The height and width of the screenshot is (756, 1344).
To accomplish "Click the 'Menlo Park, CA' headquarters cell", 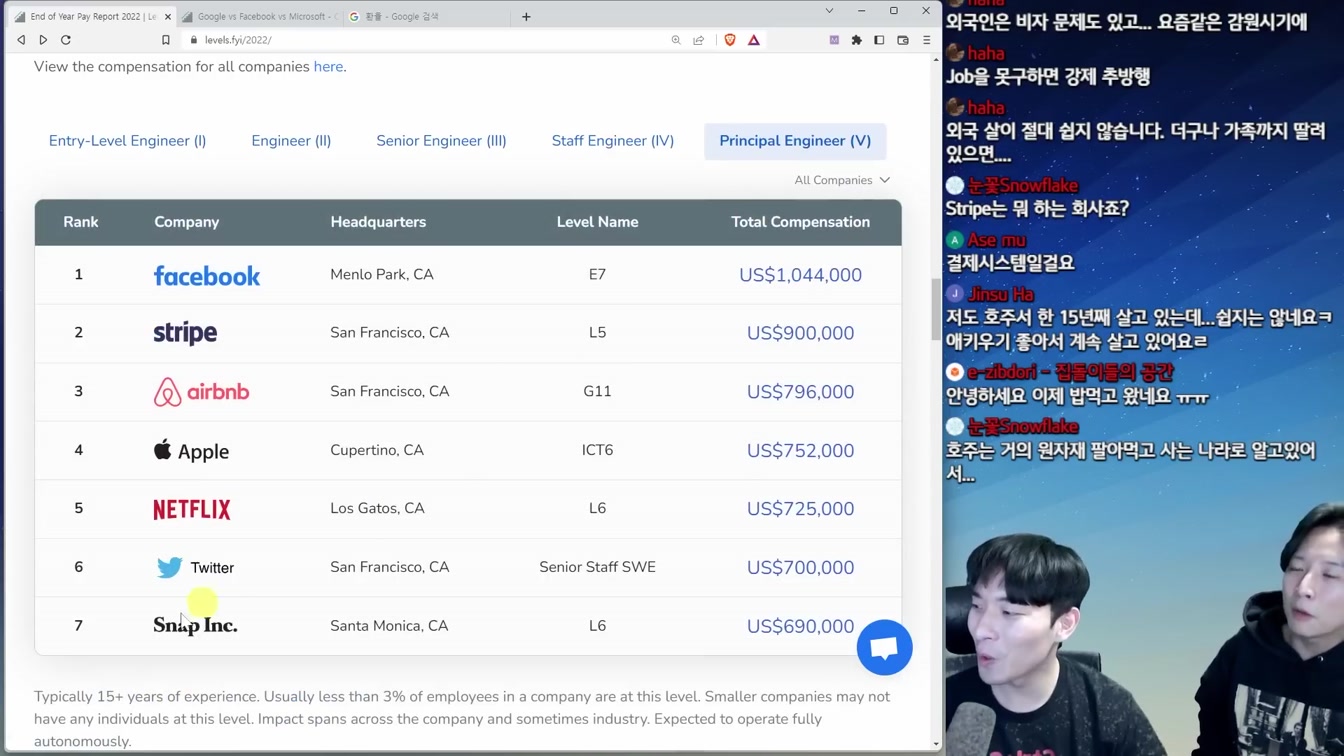I will 382,274.
